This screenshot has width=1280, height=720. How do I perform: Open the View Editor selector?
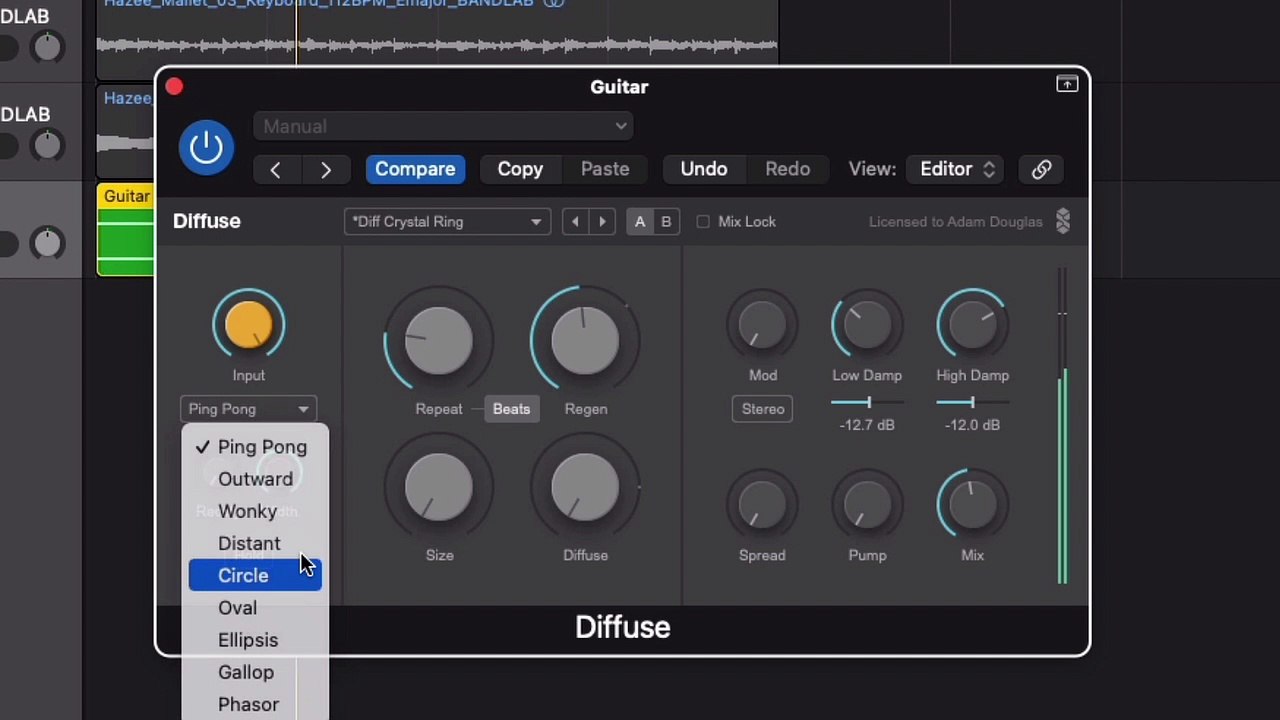[956, 169]
